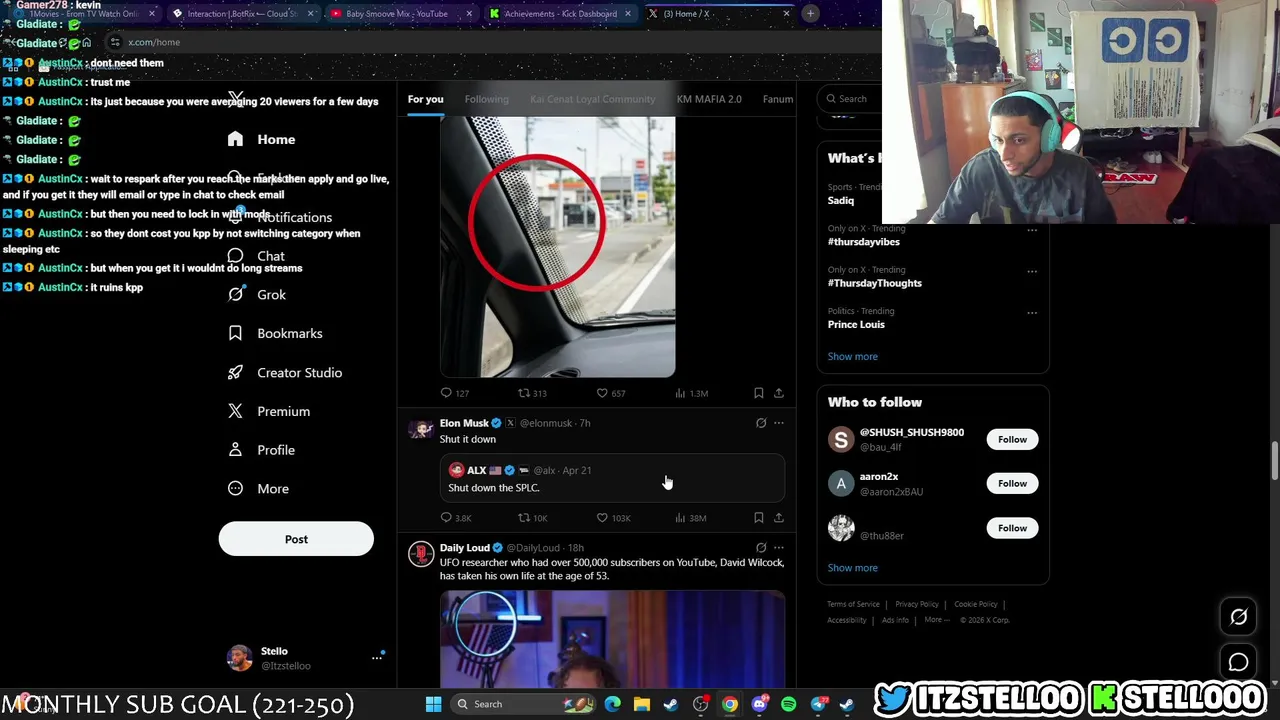The height and width of the screenshot is (720, 1280).
Task: Open Spotify from the taskbar
Action: tap(789, 704)
